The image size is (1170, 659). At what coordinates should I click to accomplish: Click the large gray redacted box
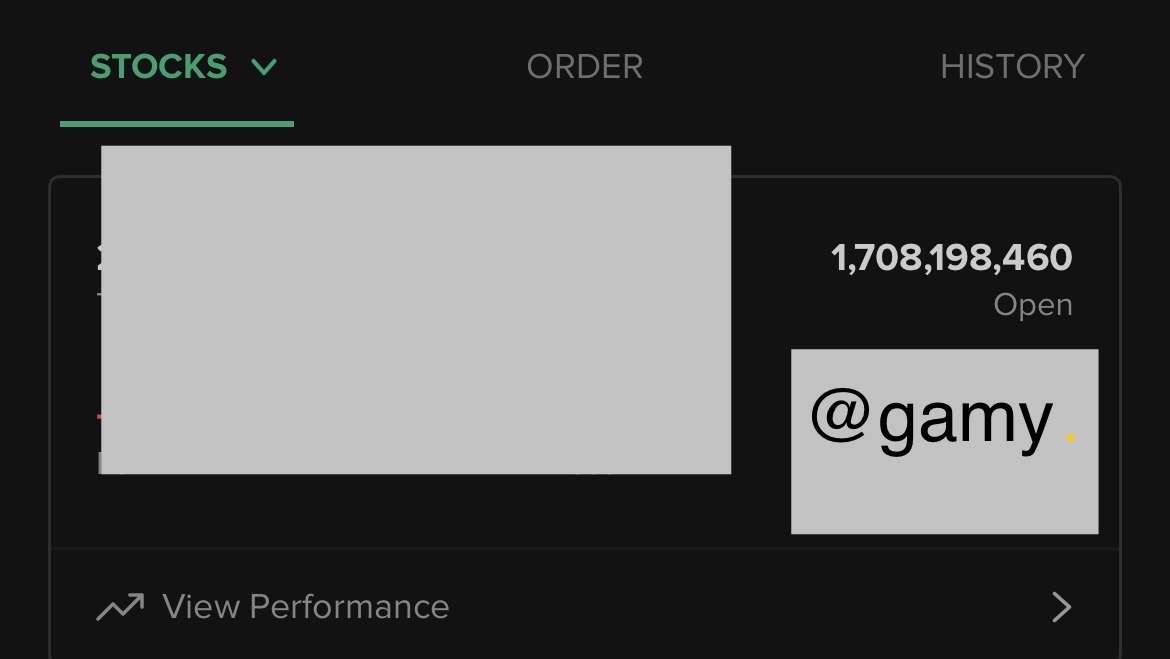416,310
